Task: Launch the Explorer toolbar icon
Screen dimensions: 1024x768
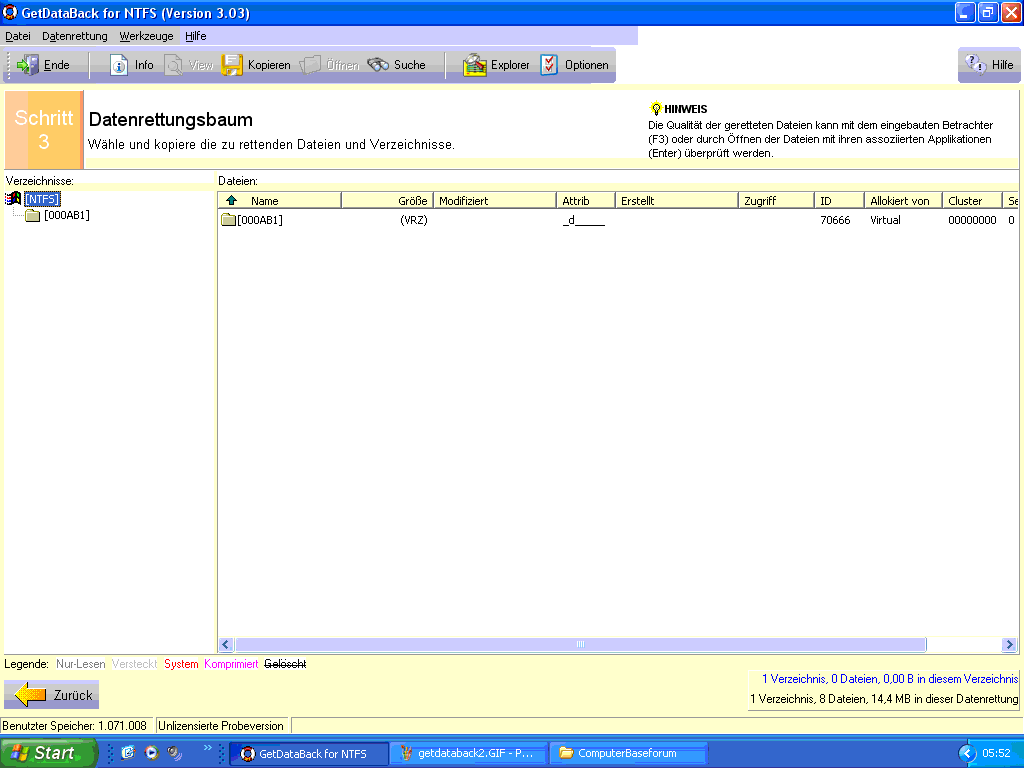Action: (475, 65)
